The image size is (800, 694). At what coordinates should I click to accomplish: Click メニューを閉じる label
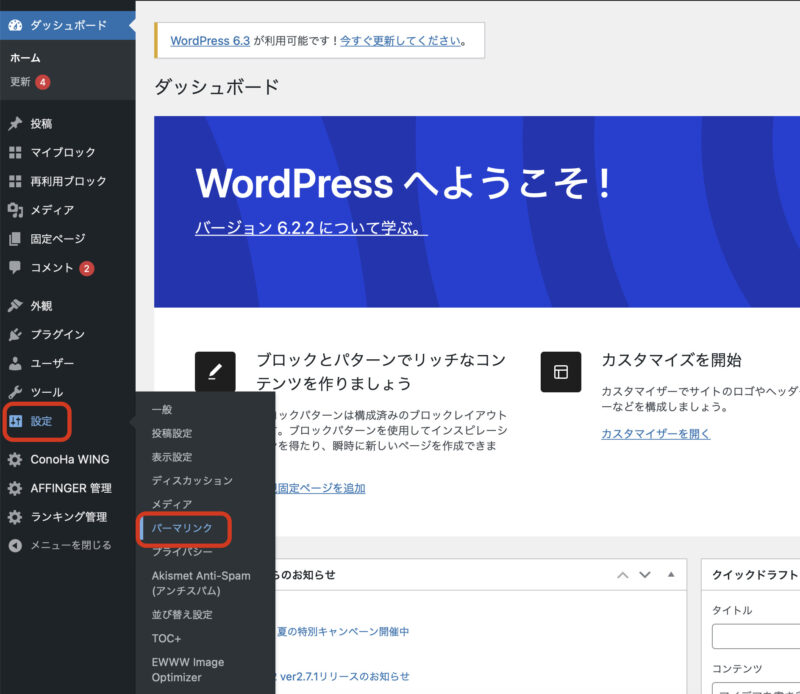tap(71, 546)
